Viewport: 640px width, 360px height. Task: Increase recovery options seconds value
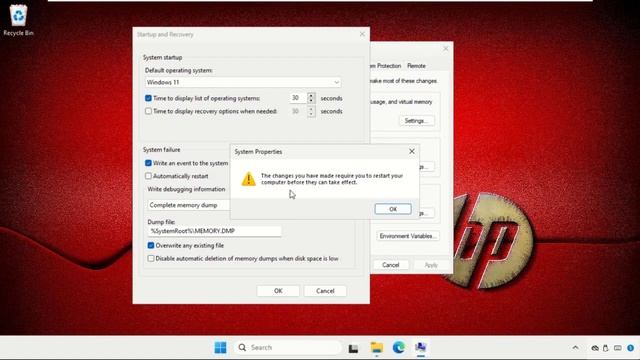[311, 109]
